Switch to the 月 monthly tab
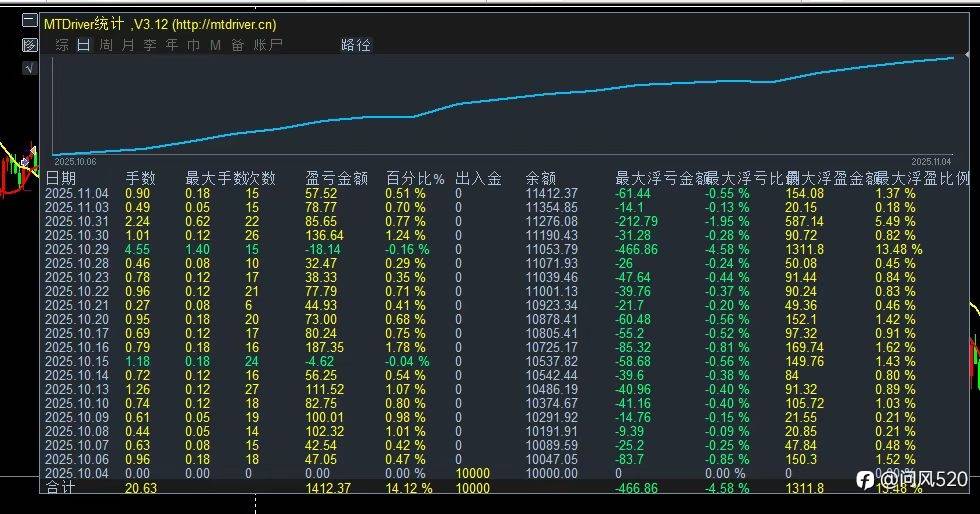Viewport: 980px width, 514px height. (x=128, y=45)
